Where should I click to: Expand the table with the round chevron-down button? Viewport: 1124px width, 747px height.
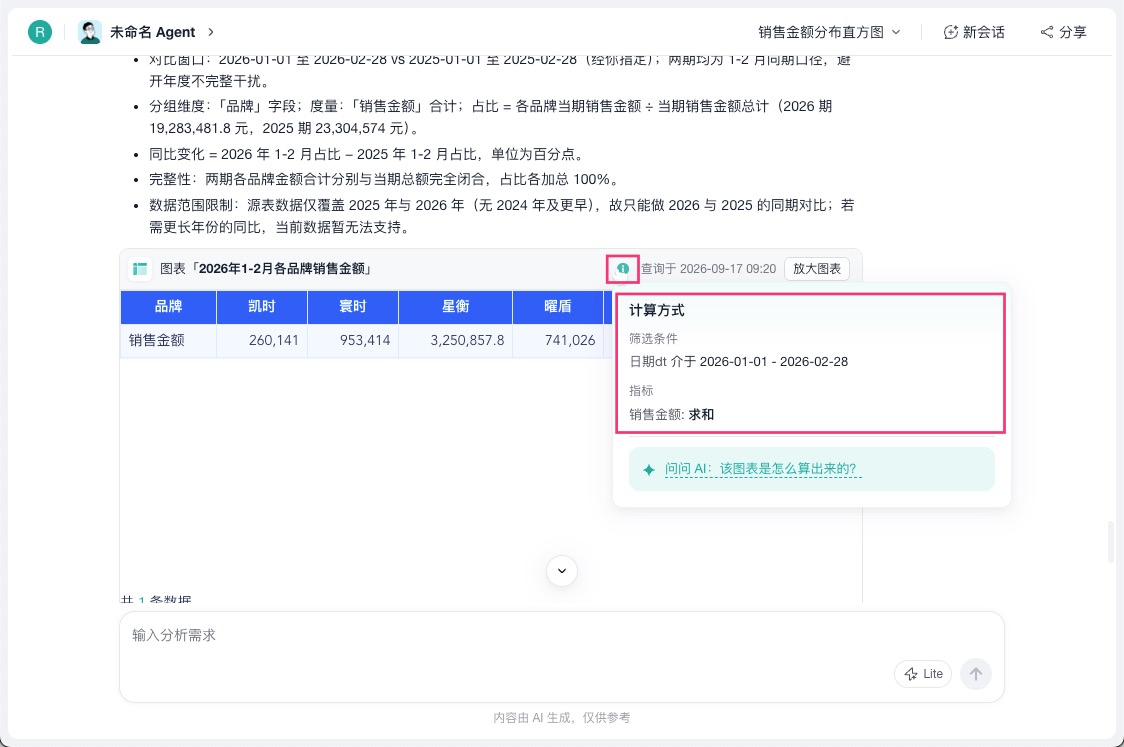coord(562,571)
